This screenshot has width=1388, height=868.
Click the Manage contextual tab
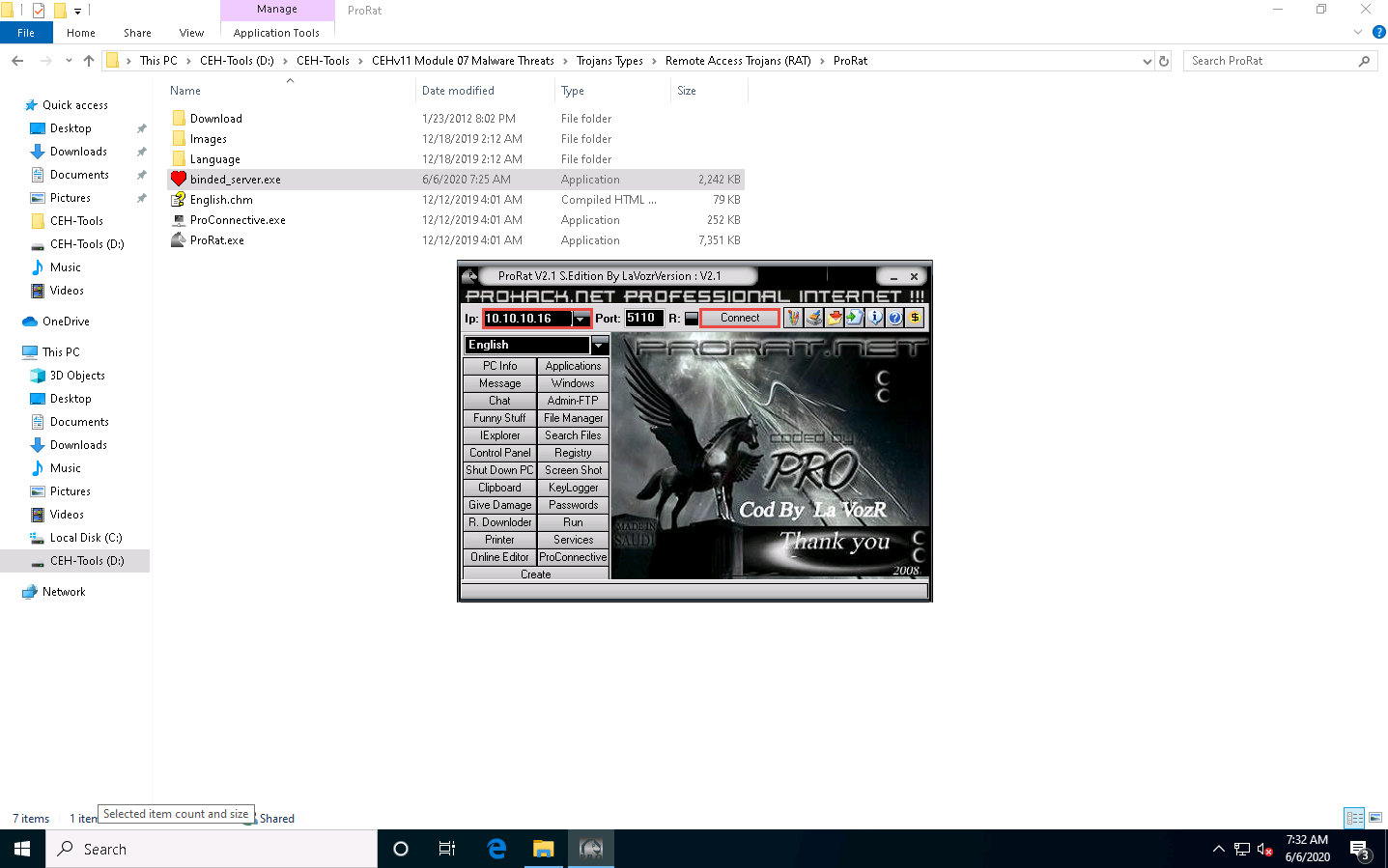277,10
